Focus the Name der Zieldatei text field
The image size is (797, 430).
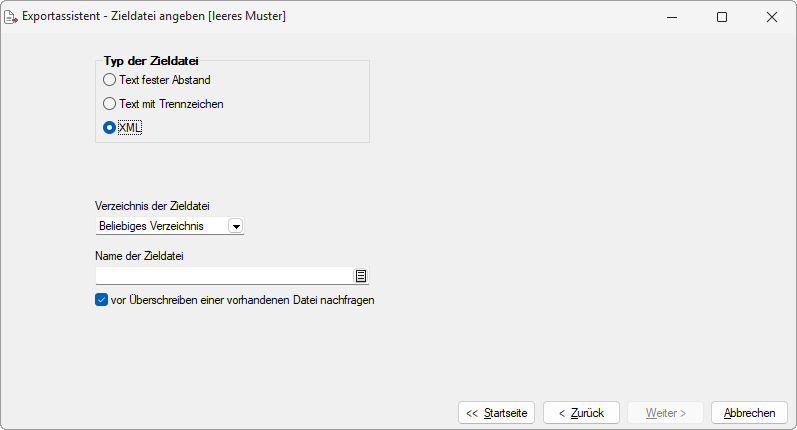tap(224, 276)
